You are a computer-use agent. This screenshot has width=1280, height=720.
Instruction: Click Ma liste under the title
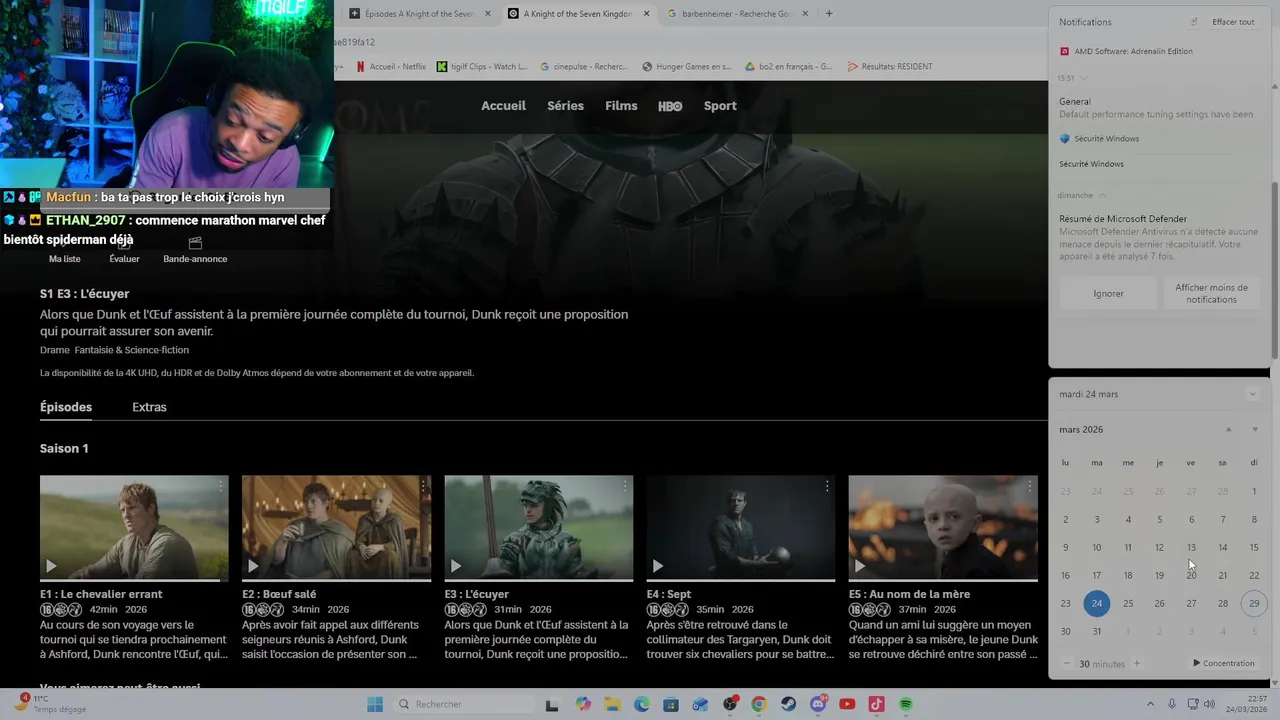pyautogui.click(x=65, y=259)
